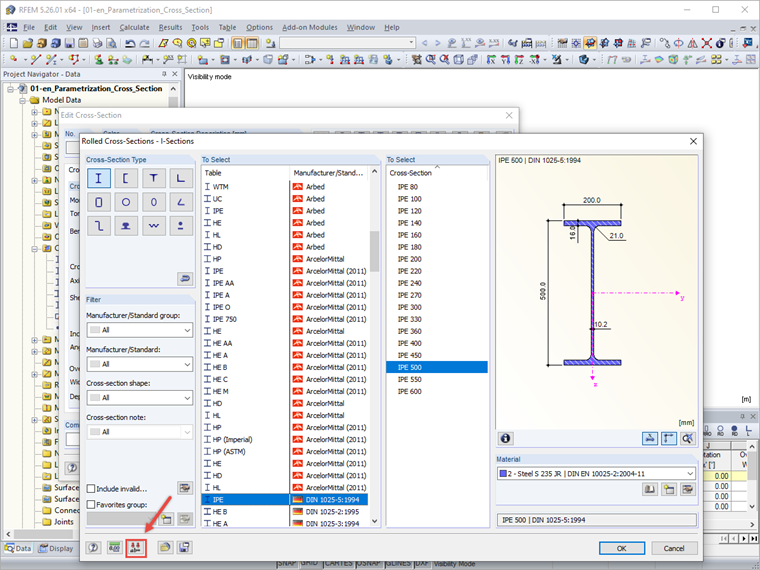Open the Material dropdown
760x570 pixels.
596,474
